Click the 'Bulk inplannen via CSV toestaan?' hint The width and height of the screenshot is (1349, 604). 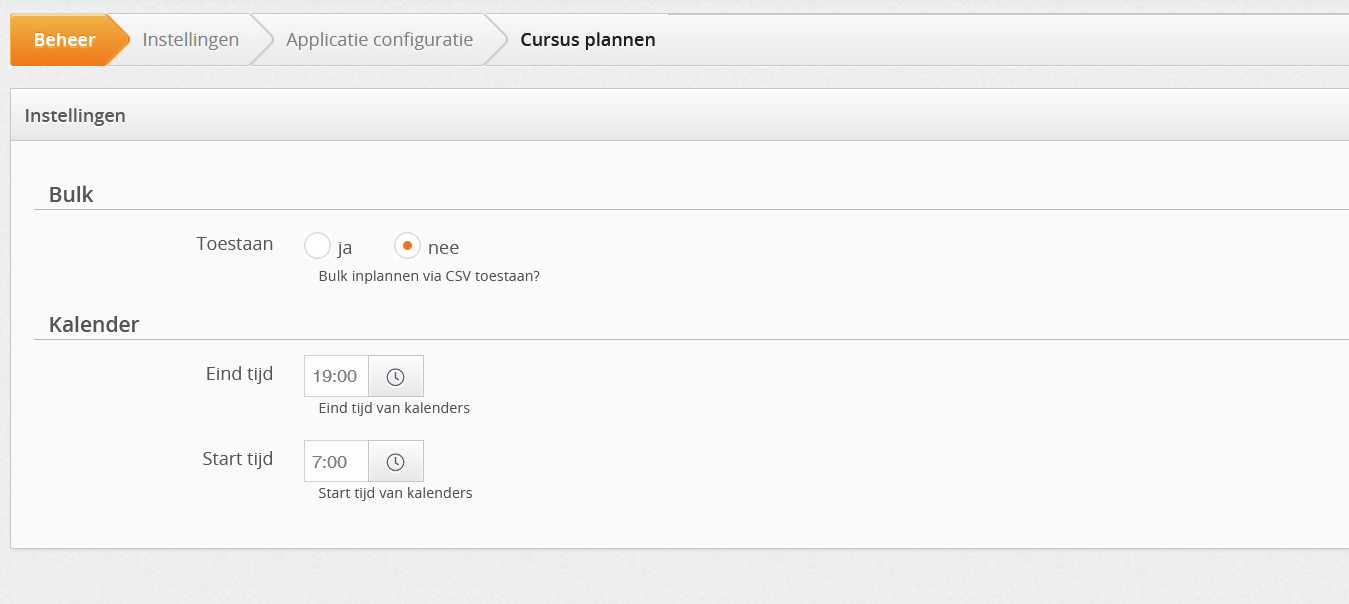click(429, 276)
